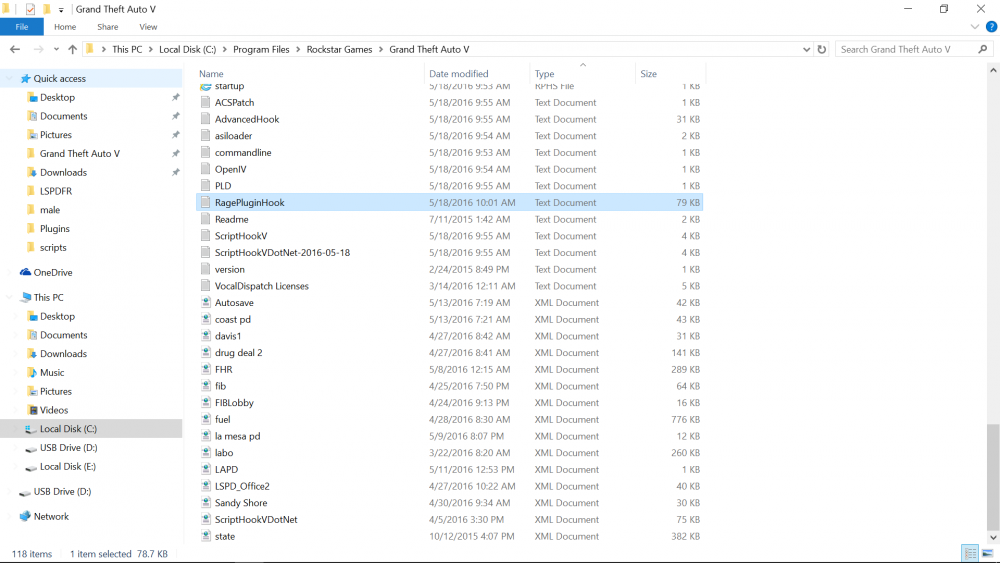
Task: Expand subfolders after Program Files in path
Action: (298, 49)
